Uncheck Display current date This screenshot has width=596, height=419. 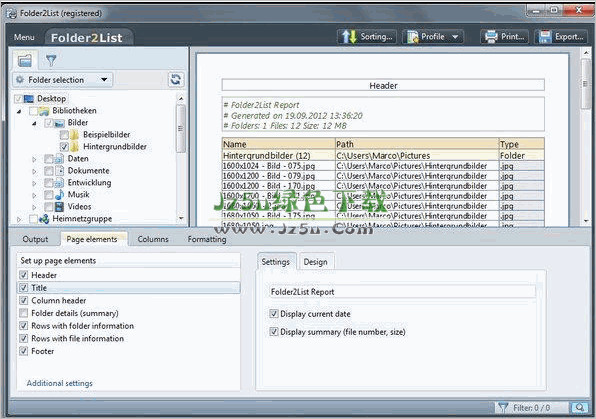point(274,314)
